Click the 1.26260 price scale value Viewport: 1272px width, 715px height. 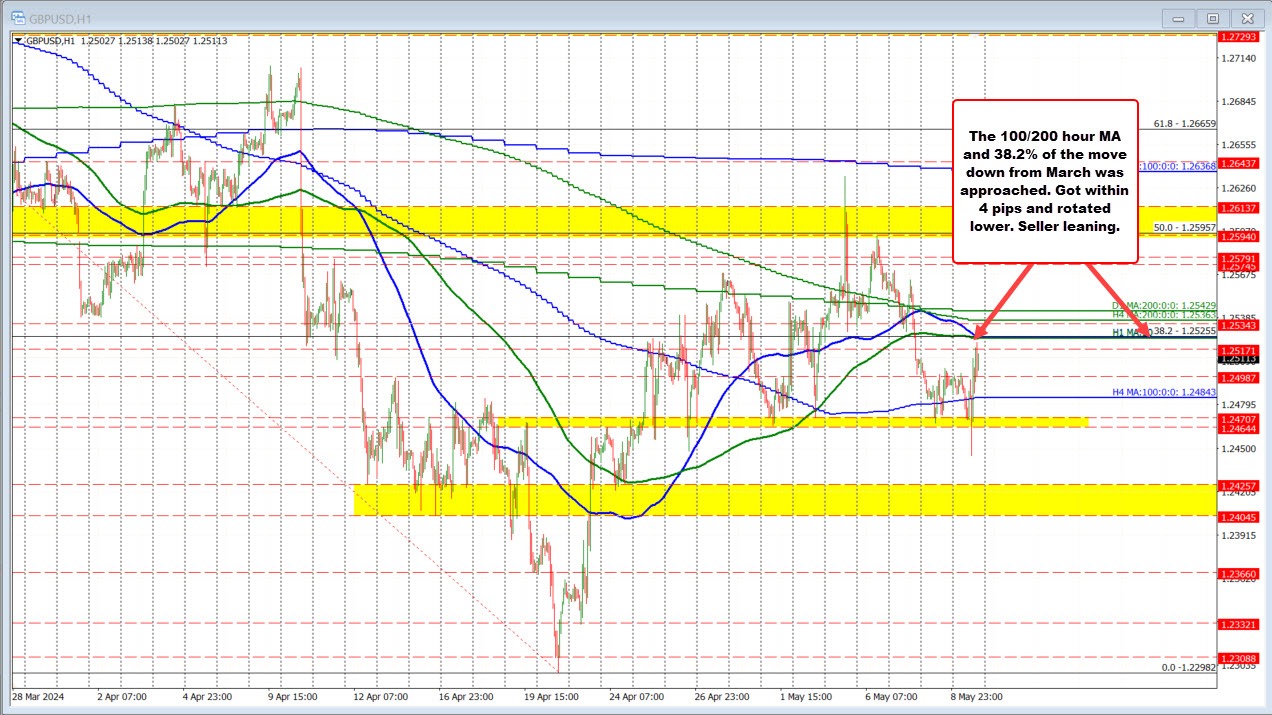1238,188
